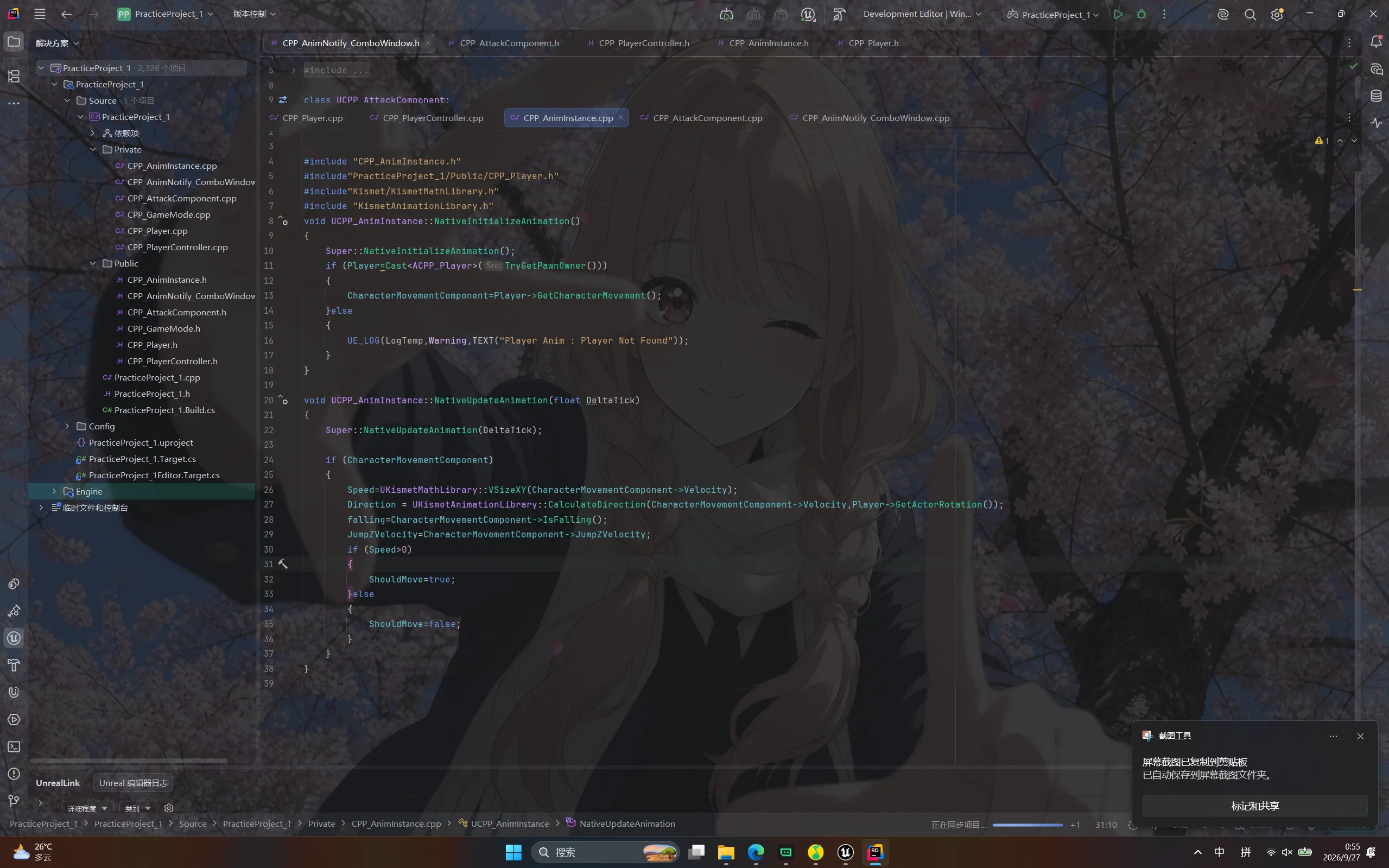
Task: Click the 31:10 caret position indicator
Action: coord(1106,825)
